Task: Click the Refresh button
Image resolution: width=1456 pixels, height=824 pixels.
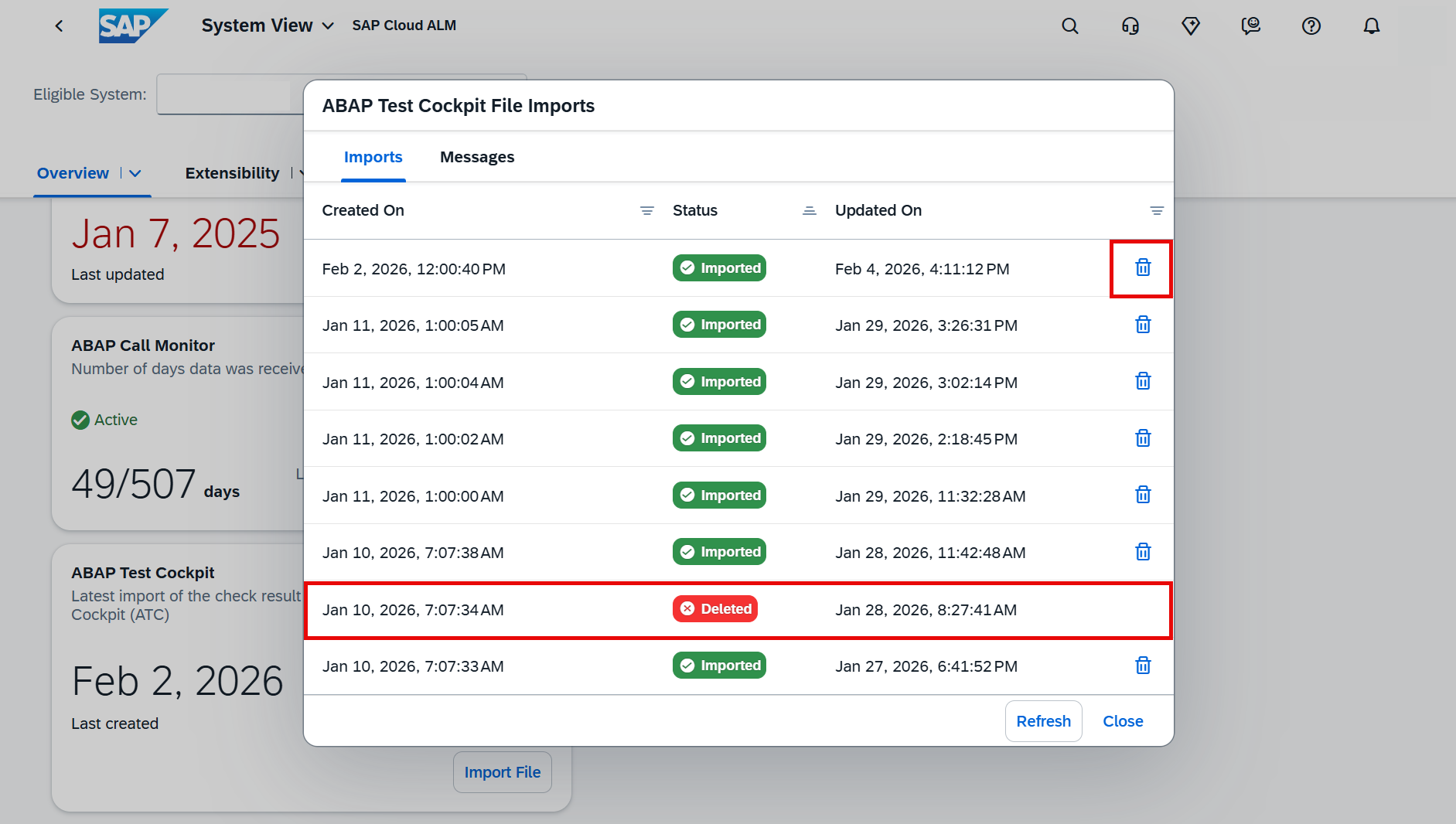Action: [1042, 721]
